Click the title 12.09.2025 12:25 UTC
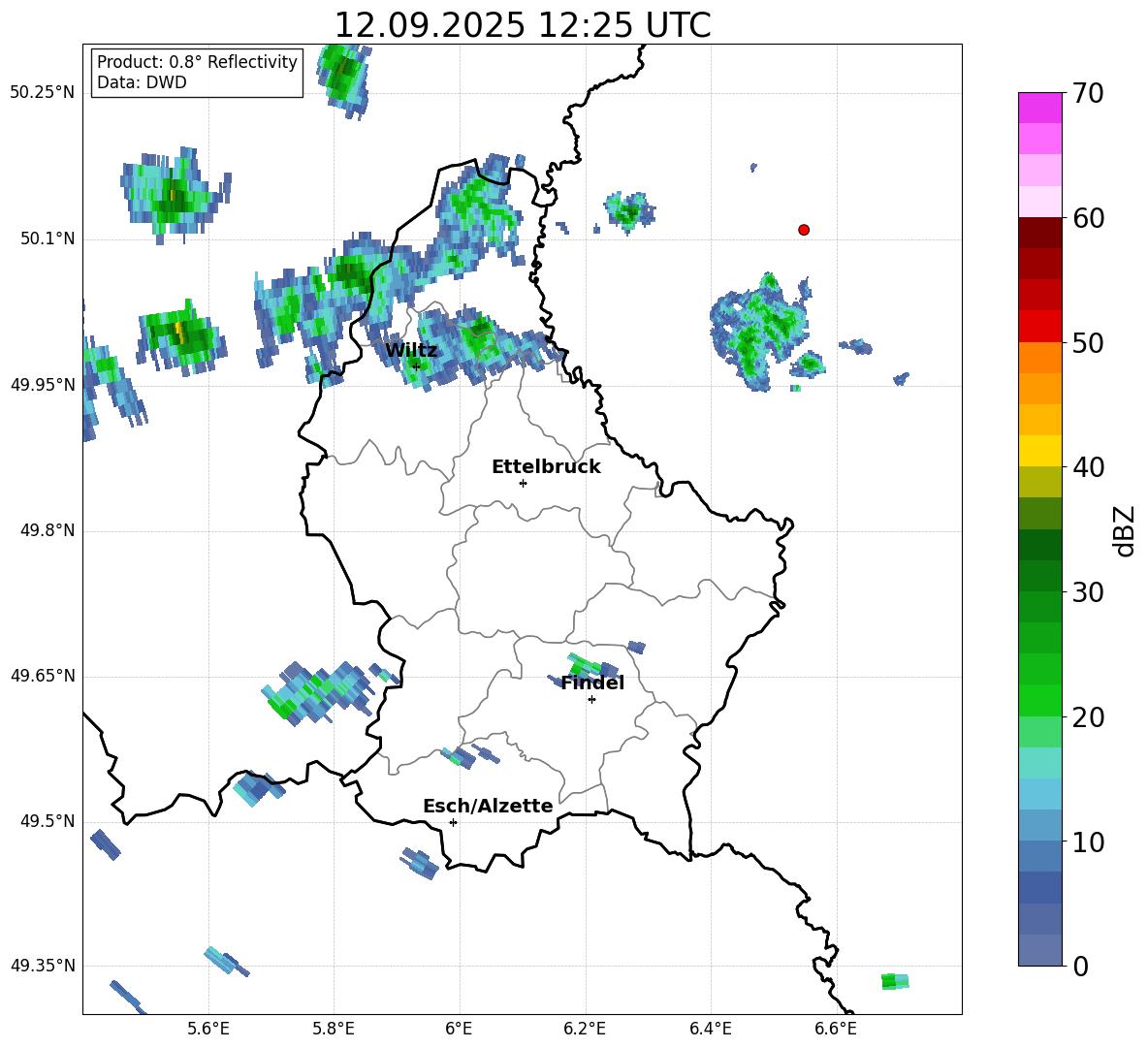Viewport: 1148px width, 1048px height. (x=522, y=25)
